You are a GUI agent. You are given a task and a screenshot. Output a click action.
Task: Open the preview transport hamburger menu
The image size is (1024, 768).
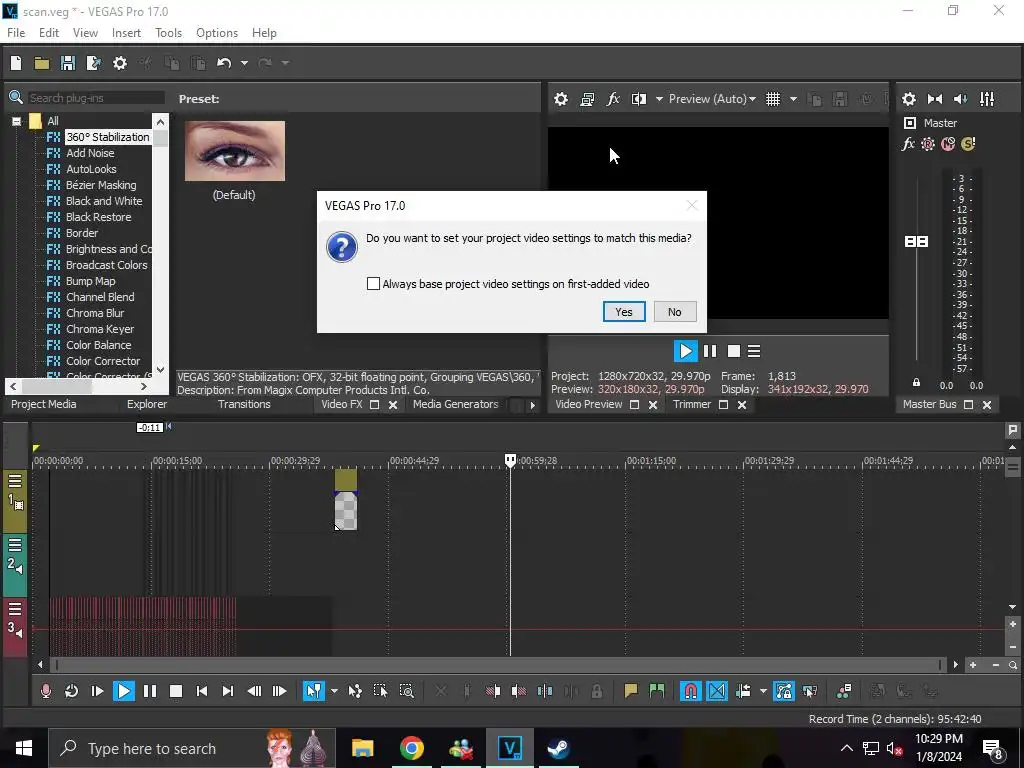pos(754,351)
